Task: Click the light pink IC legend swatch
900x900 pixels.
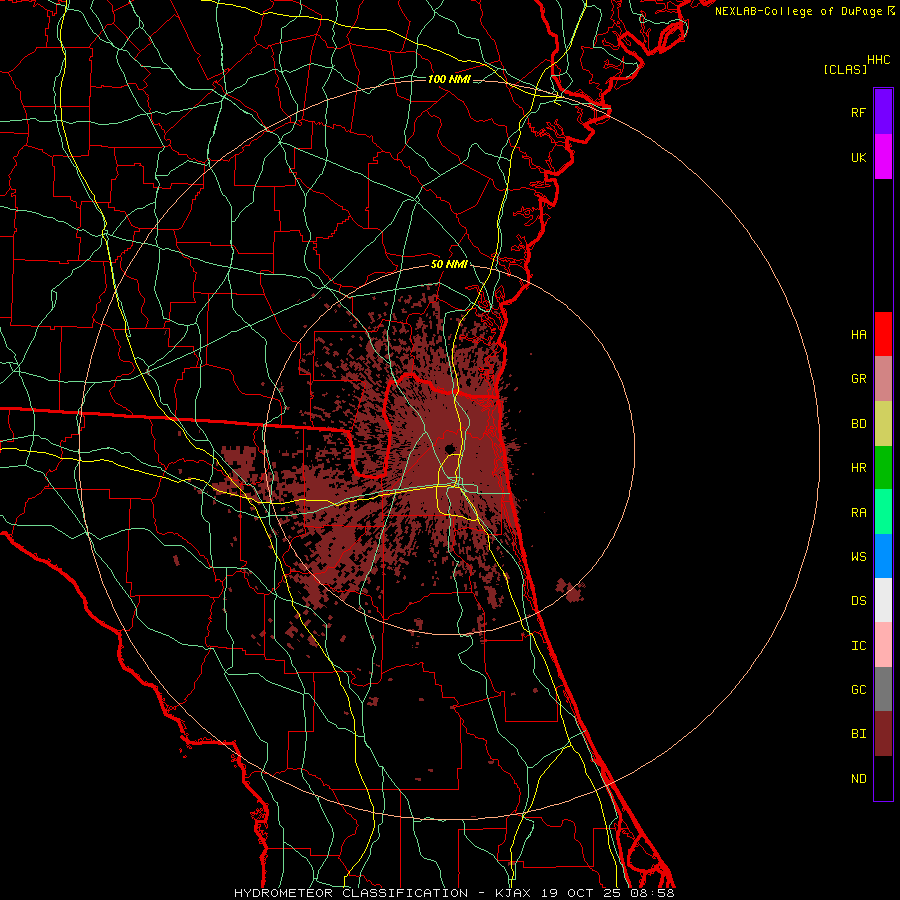Action: tap(883, 645)
